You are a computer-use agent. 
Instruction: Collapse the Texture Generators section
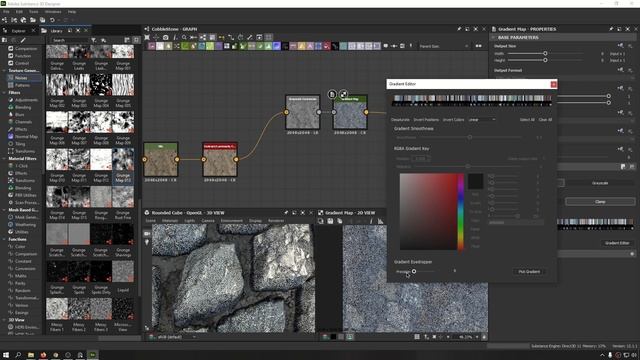pos(4,71)
